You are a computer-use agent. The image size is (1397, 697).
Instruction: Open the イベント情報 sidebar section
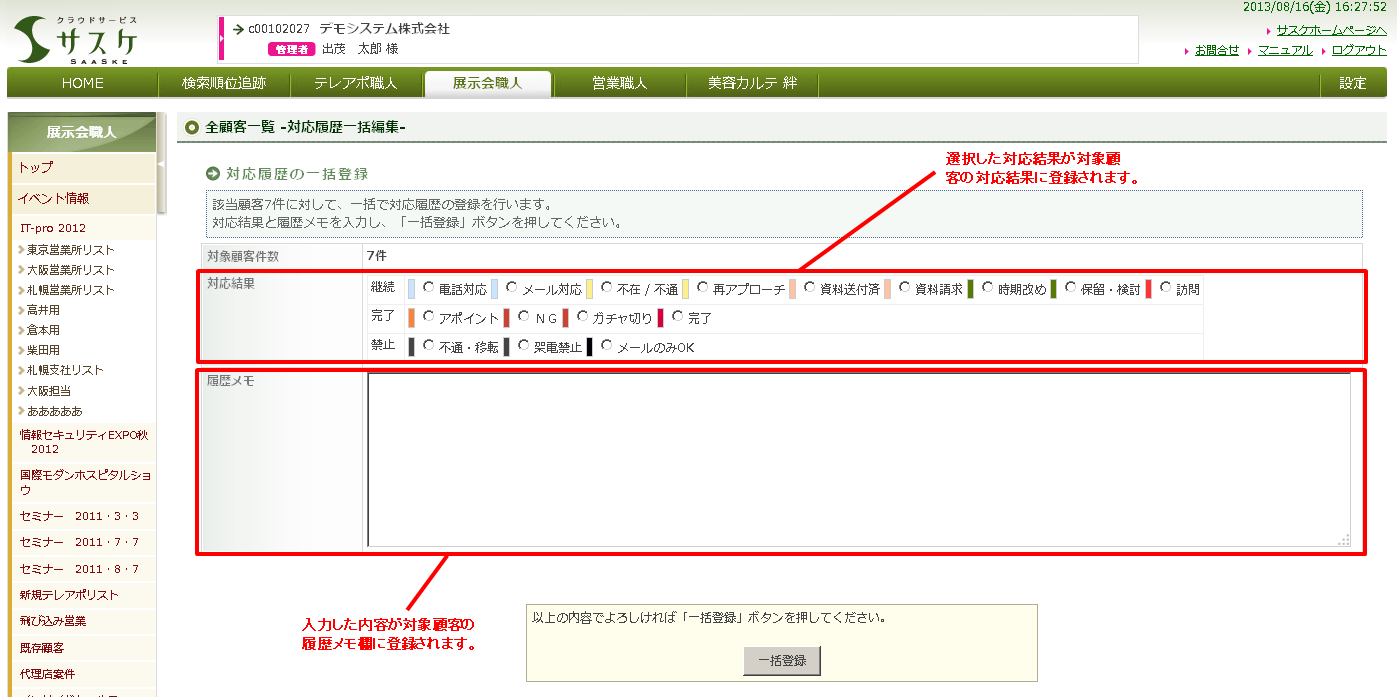tap(53, 198)
